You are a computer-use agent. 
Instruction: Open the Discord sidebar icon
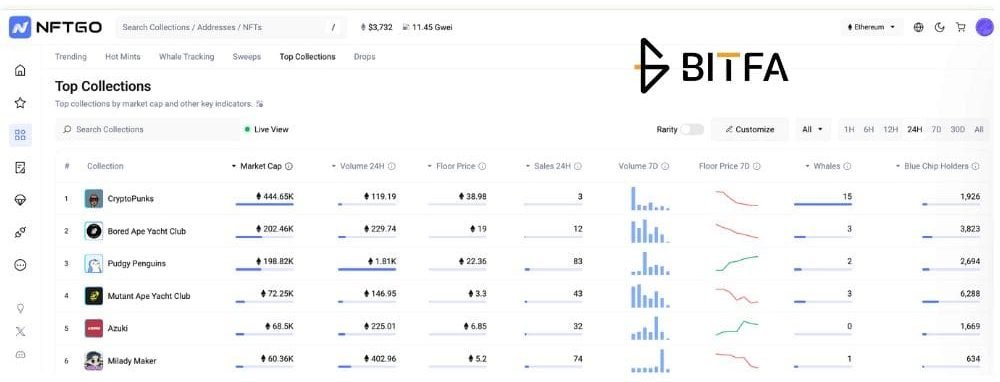[x=20, y=355]
